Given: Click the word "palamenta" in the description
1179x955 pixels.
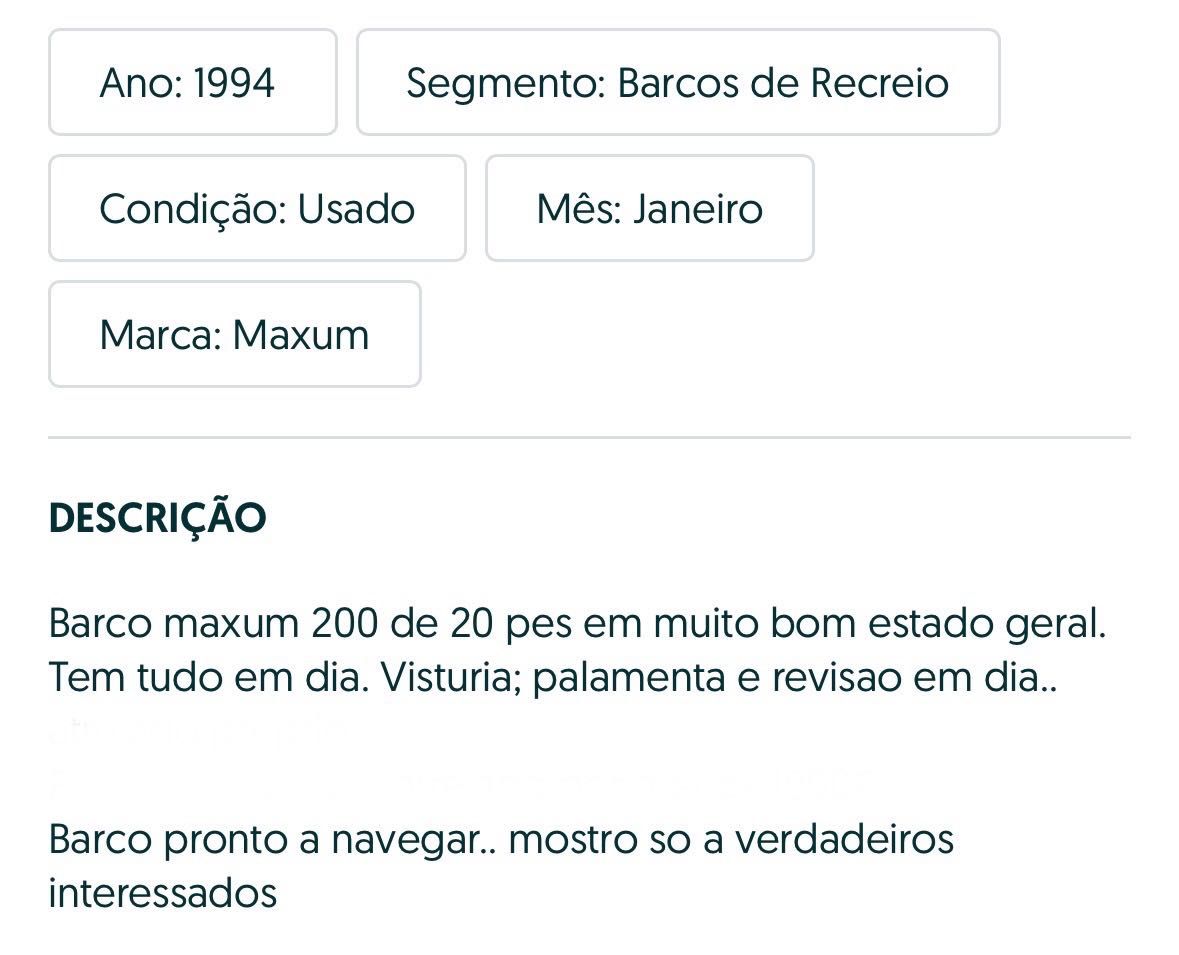Looking at the screenshot, I should click(x=629, y=678).
